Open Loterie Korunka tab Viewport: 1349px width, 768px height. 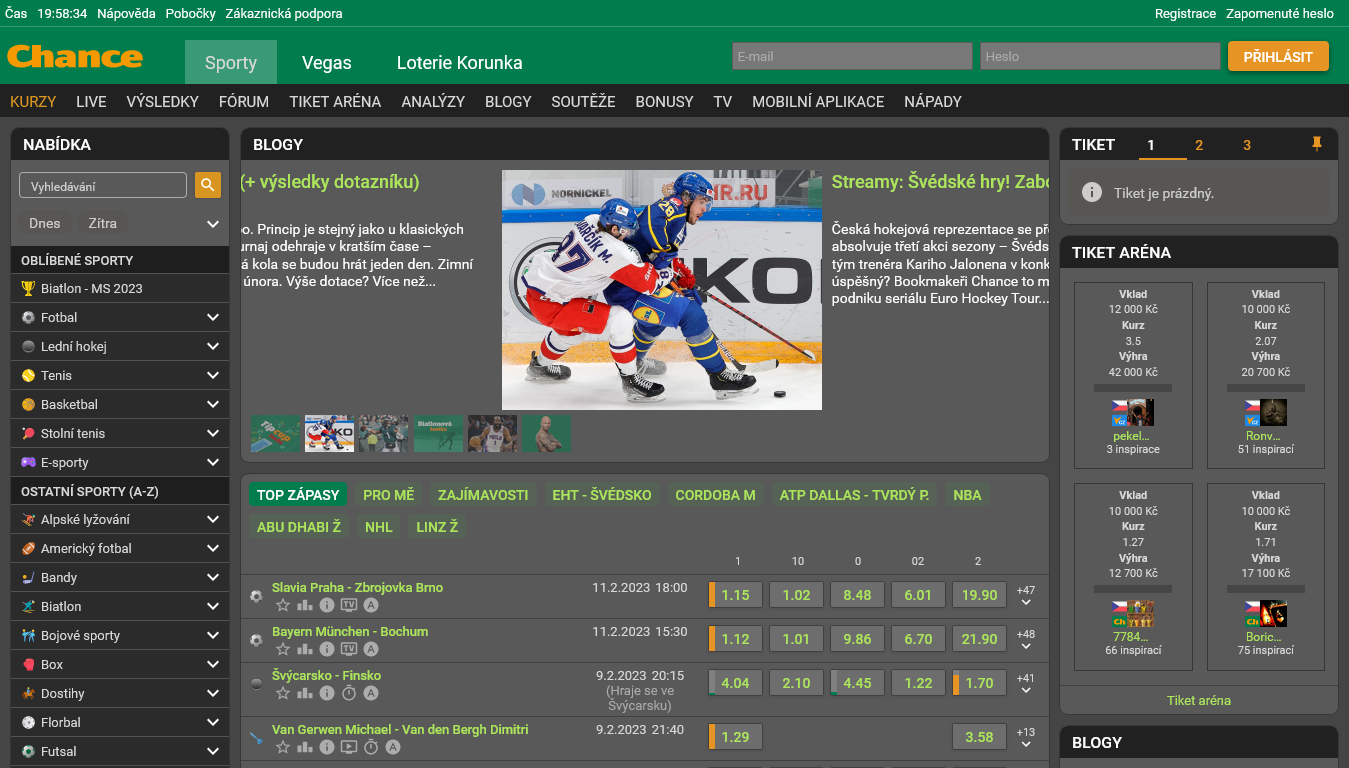click(459, 62)
